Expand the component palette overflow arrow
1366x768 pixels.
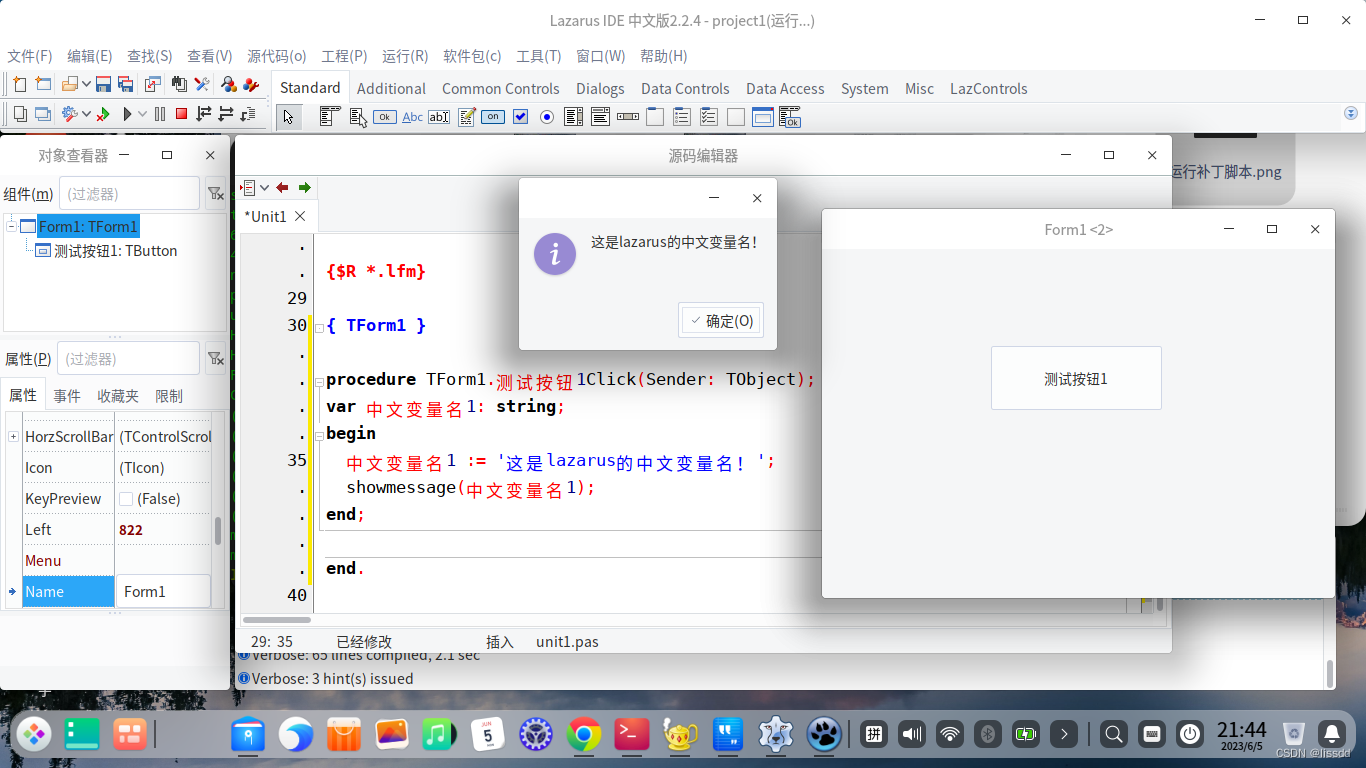[1351, 114]
